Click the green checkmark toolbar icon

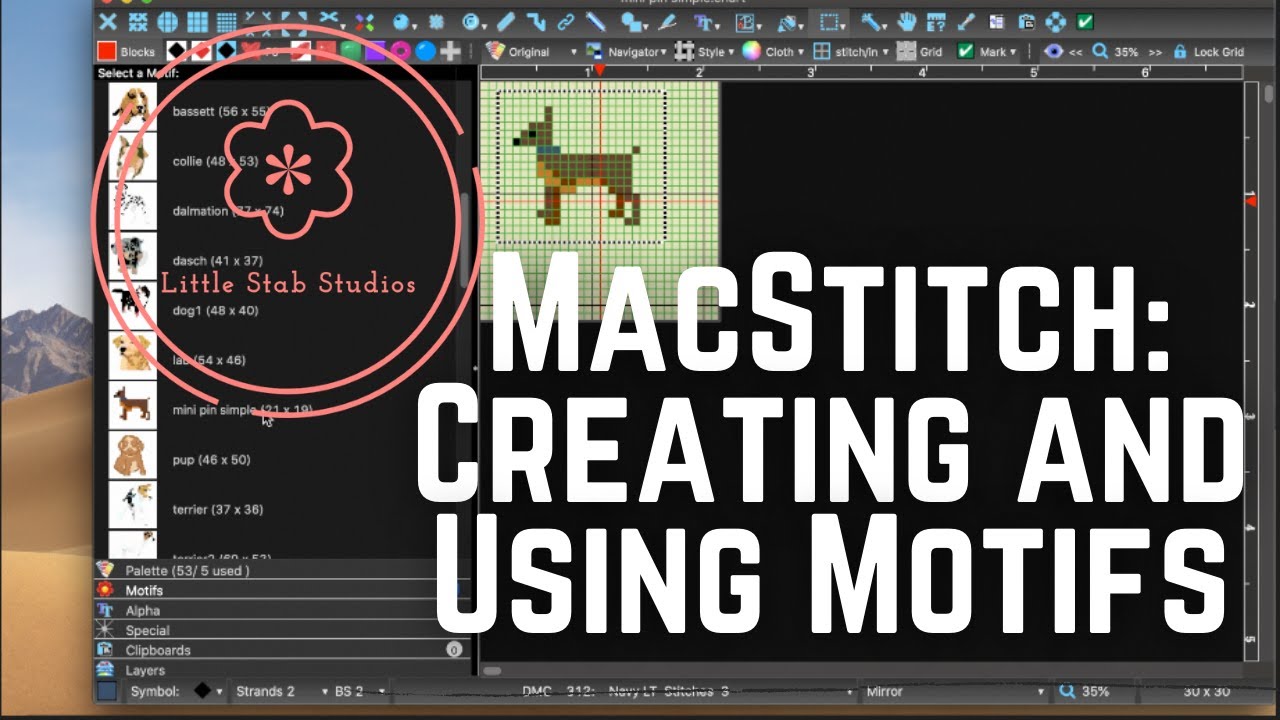[1085, 22]
